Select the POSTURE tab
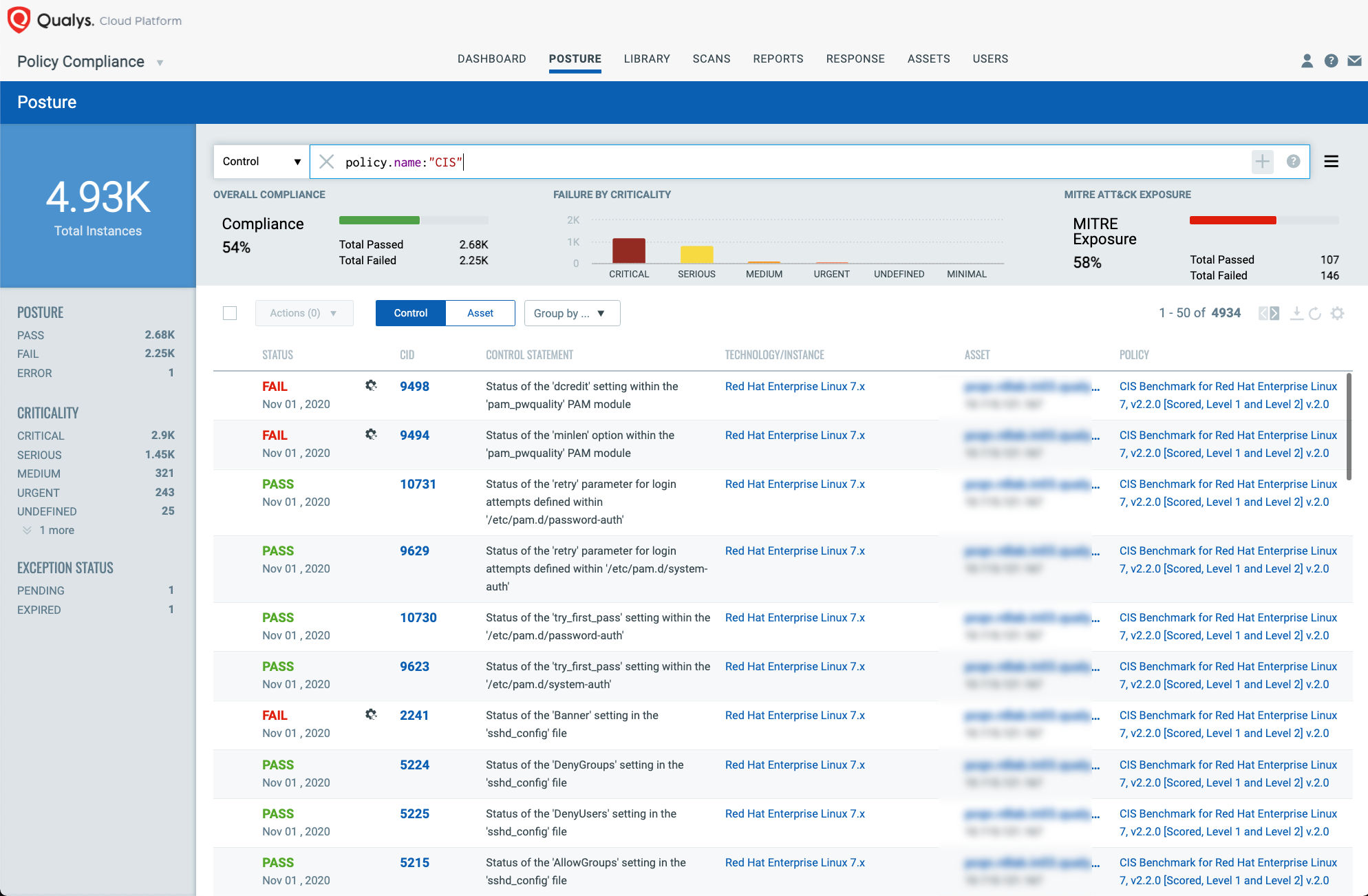 pos(575,58)
